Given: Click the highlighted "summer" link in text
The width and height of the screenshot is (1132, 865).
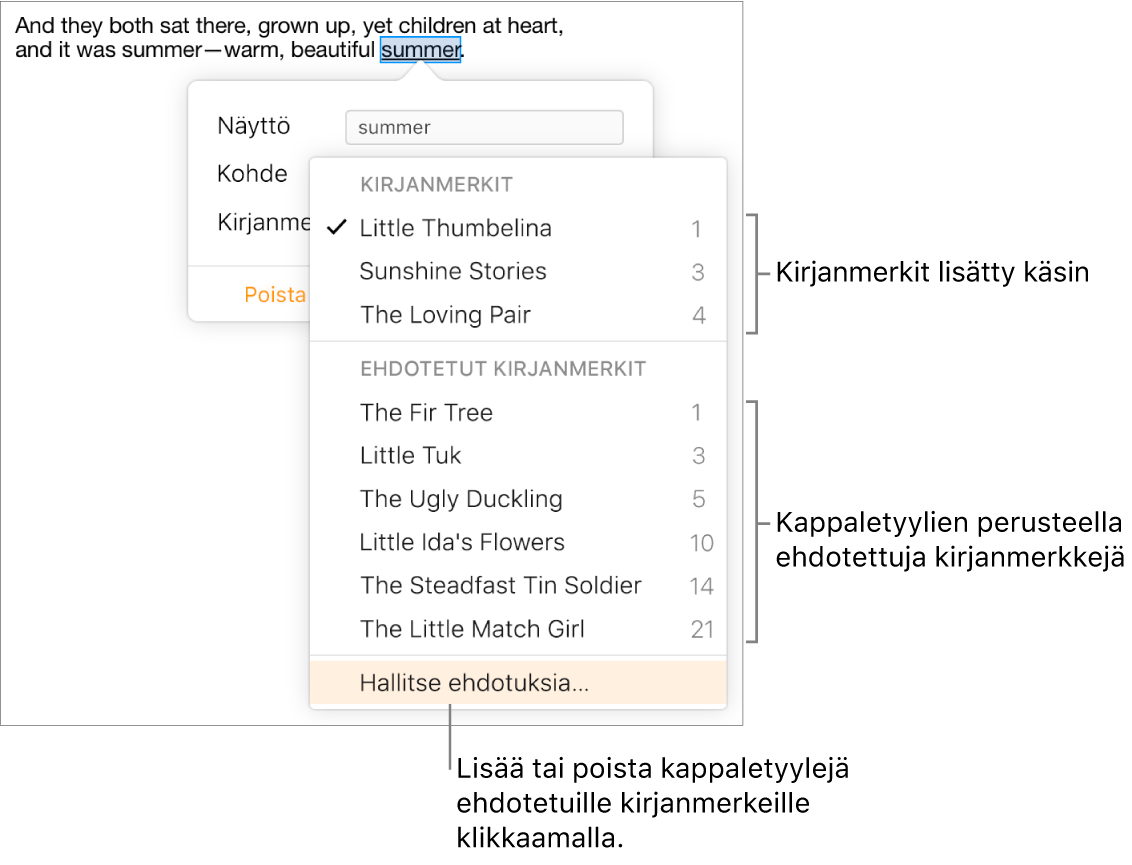Looking at the screenshot, I should (420, 50).
